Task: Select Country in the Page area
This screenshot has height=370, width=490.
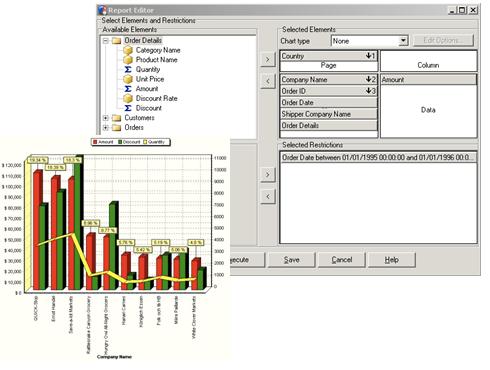Action: click(x=329, y=56)
